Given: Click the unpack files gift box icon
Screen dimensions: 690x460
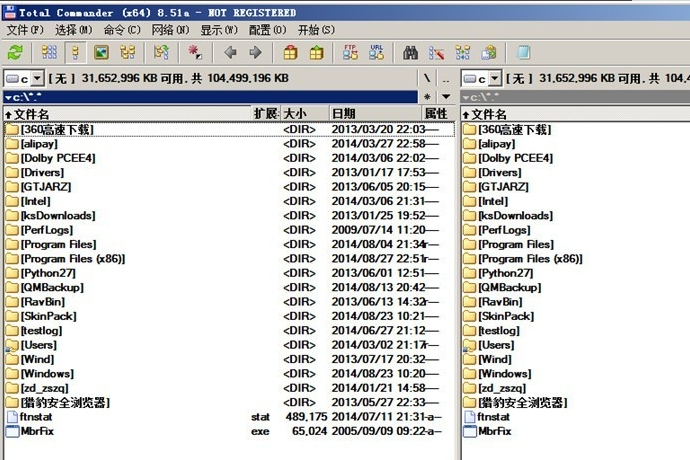Looking at the screenshot, I should [316, 53].
